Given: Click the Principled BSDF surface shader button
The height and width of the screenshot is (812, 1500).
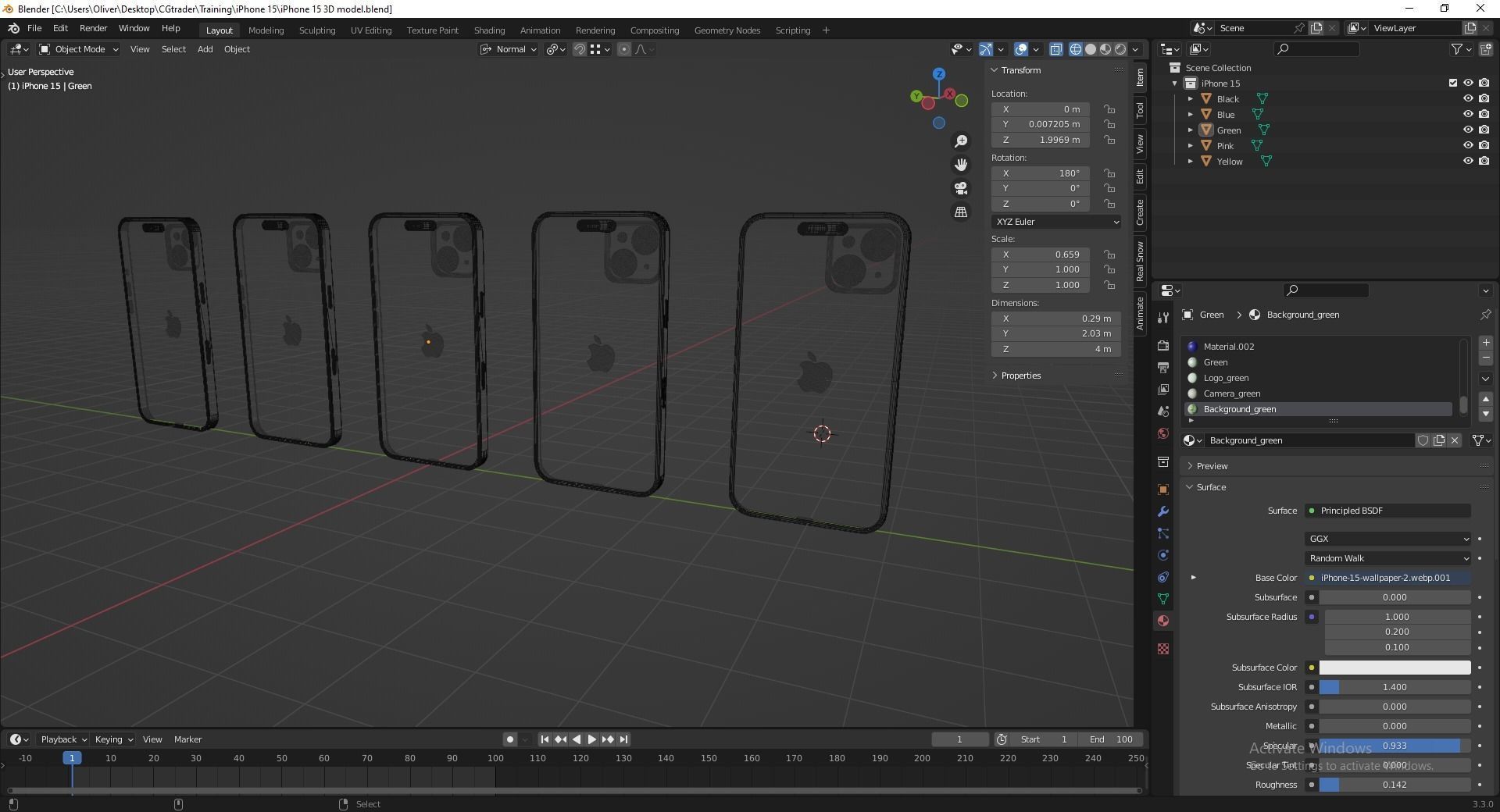Looking at the screenshot, I should click(1387, 511).
